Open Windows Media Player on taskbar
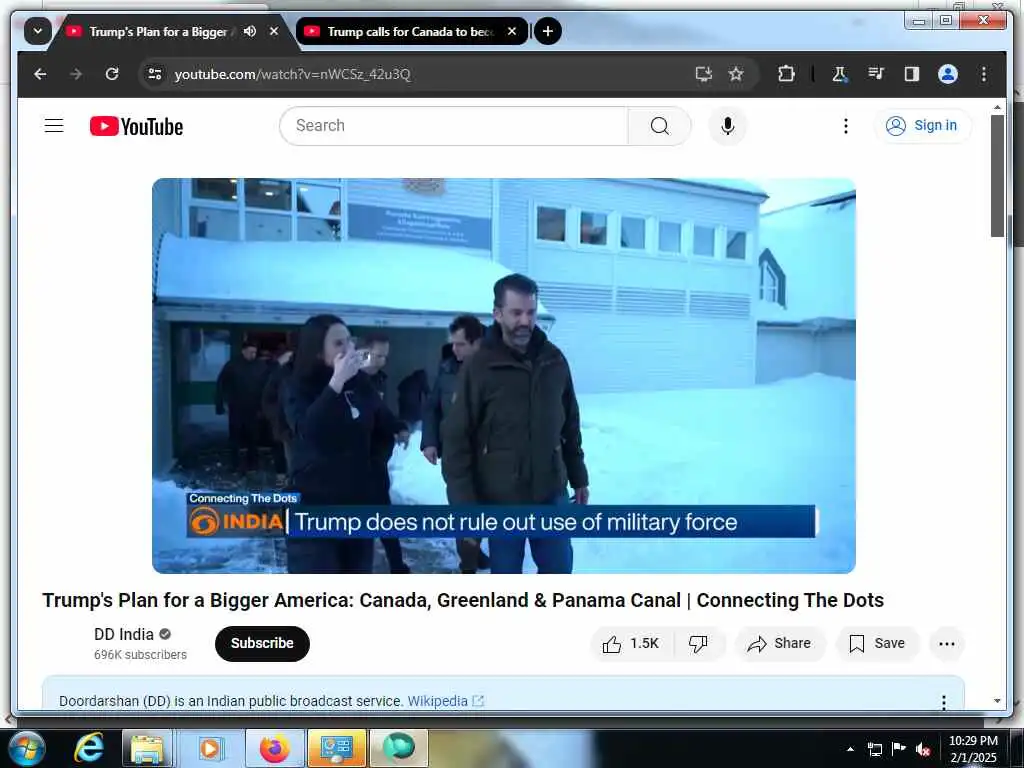The height and width of the screenshot is (768, 1024). click(x=210, y=748)
